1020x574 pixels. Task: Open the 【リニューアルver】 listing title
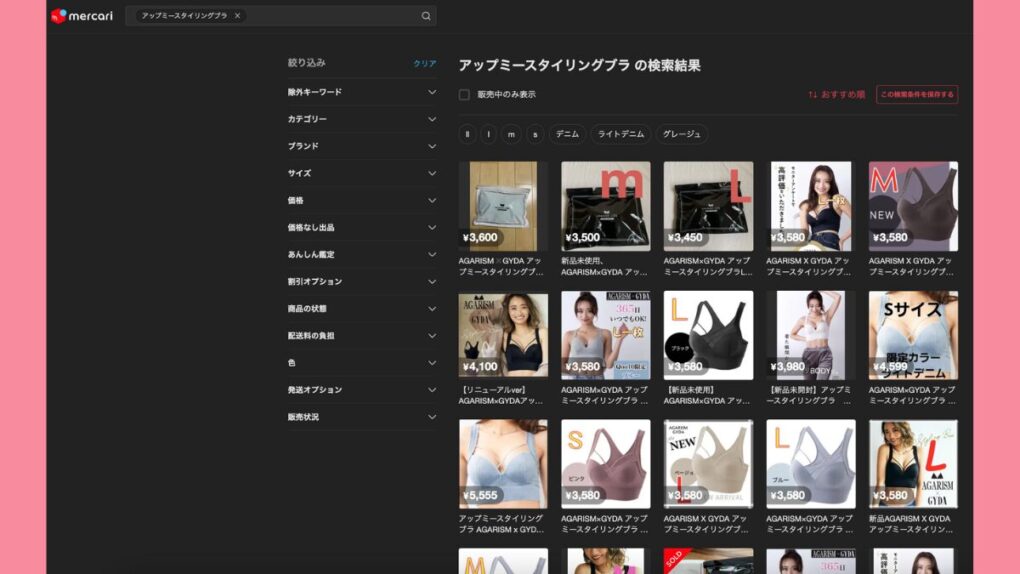(501, 395)
